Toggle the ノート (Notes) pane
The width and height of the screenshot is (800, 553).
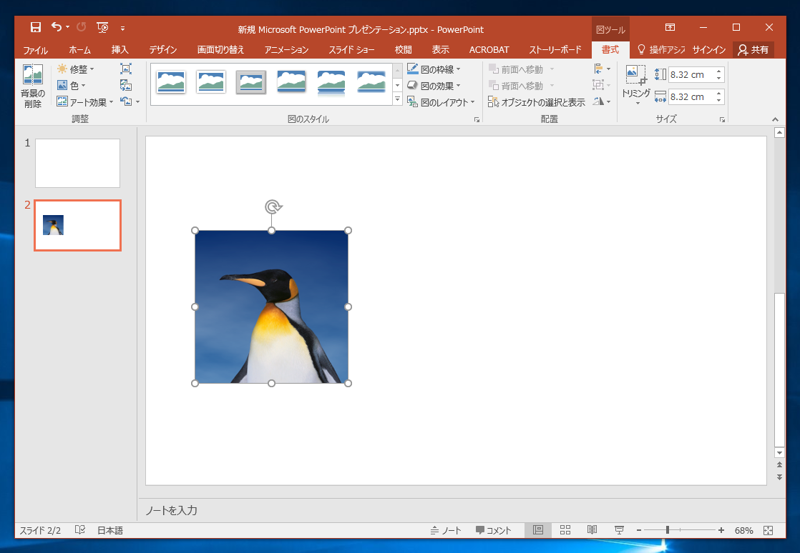pyautogui.click(x=446, y=530)
